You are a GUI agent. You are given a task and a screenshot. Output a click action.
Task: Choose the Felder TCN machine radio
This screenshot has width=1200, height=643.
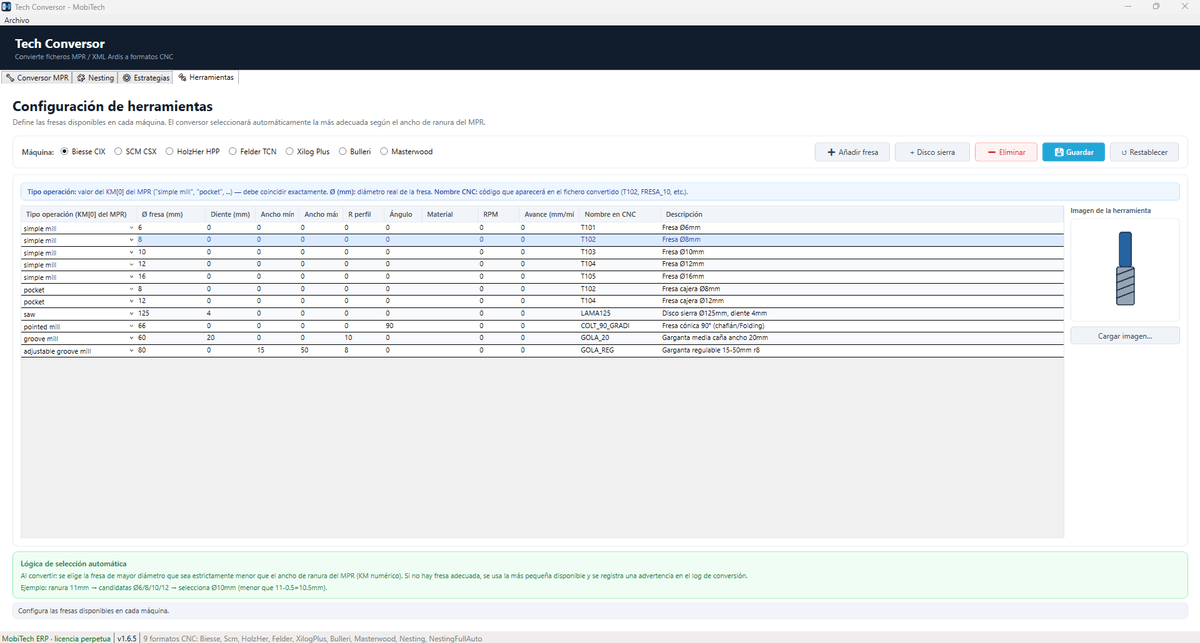pyautogui.click(x=252, y=152)
